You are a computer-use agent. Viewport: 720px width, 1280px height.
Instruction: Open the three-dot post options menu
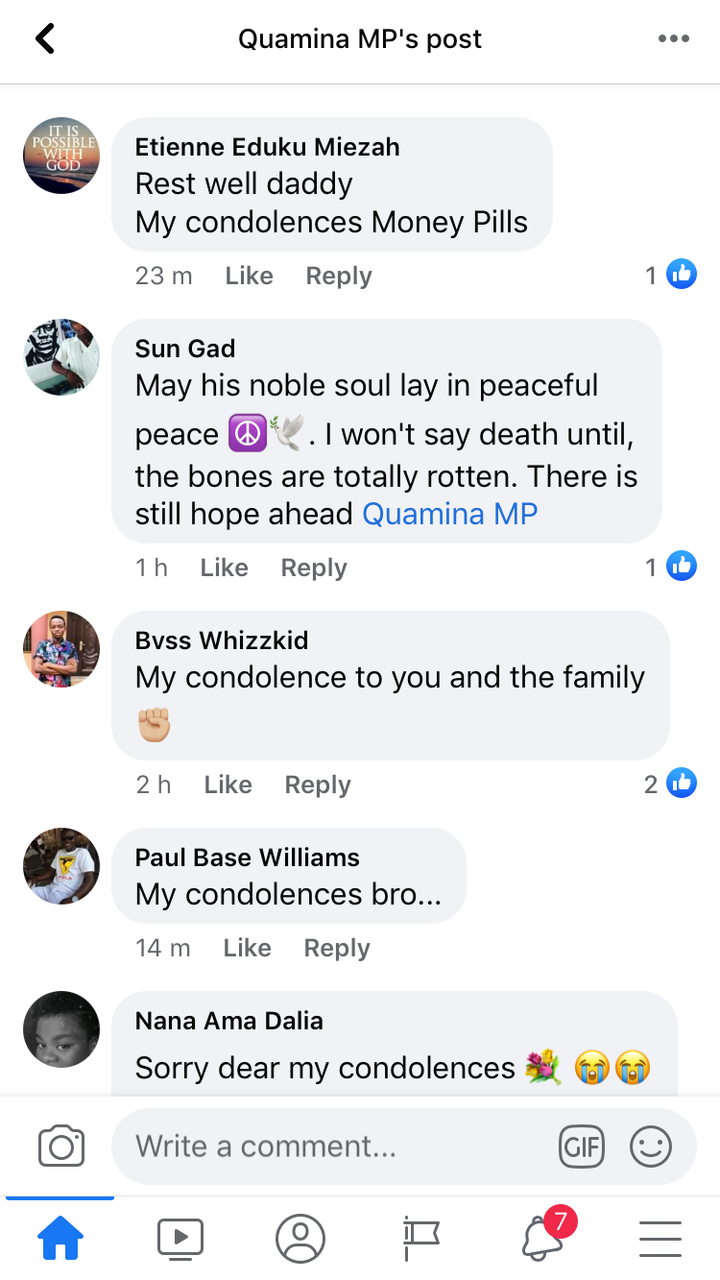(x=674, y=39)
